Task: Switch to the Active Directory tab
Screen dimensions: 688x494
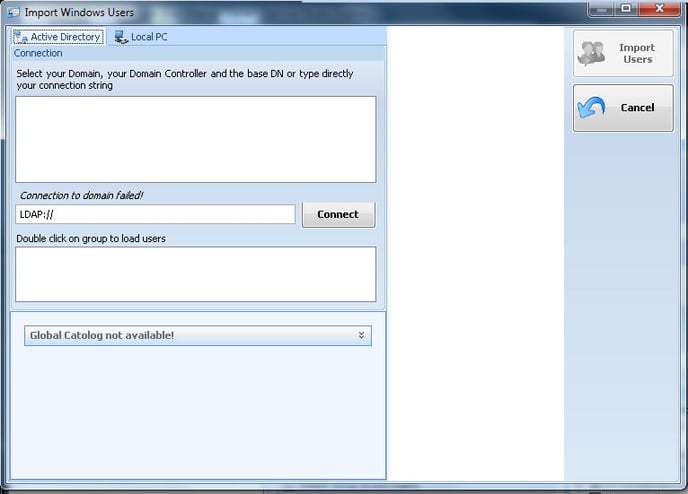Action: click(58, 37)
